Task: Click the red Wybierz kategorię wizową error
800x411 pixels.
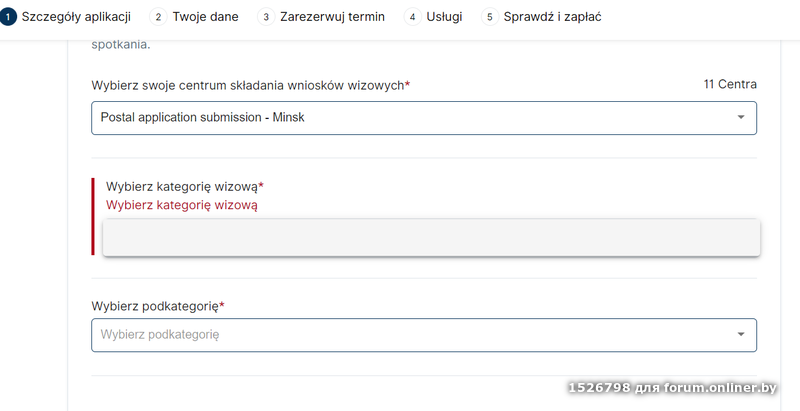Action: click(x=182, y=205)
